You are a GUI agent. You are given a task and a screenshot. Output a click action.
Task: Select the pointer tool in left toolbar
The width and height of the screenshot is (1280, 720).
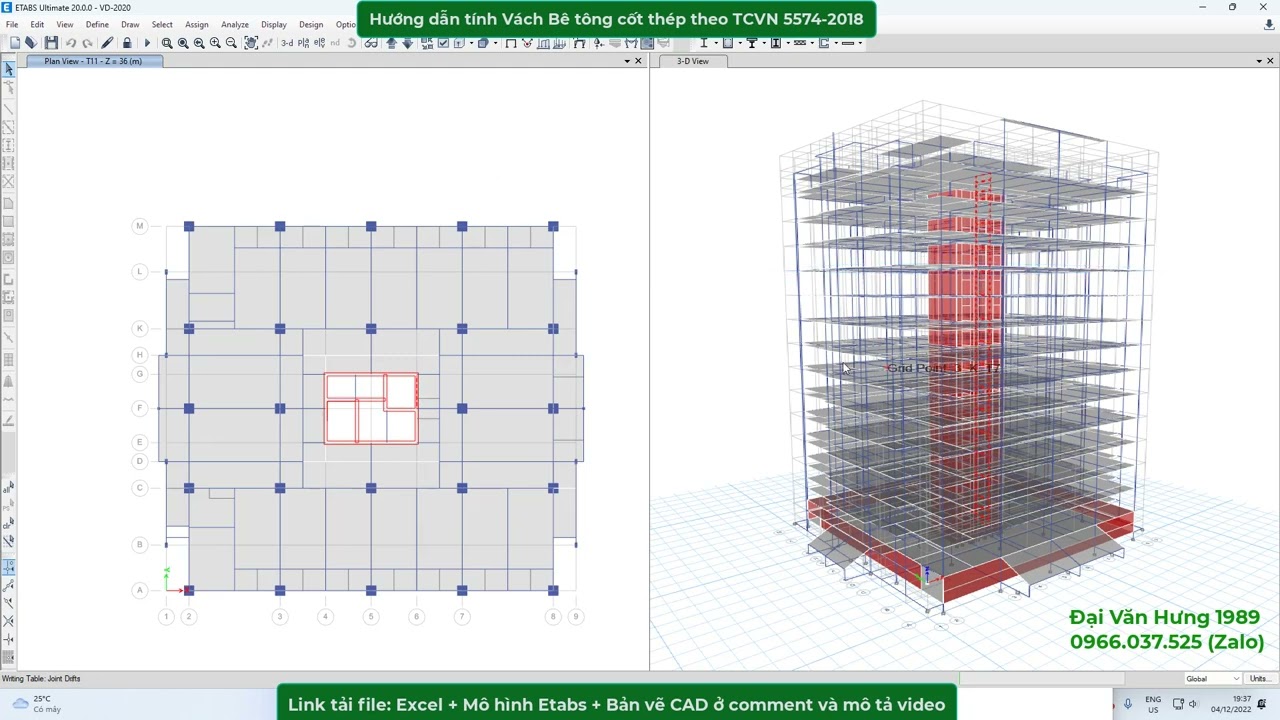[x=9, y=69]
